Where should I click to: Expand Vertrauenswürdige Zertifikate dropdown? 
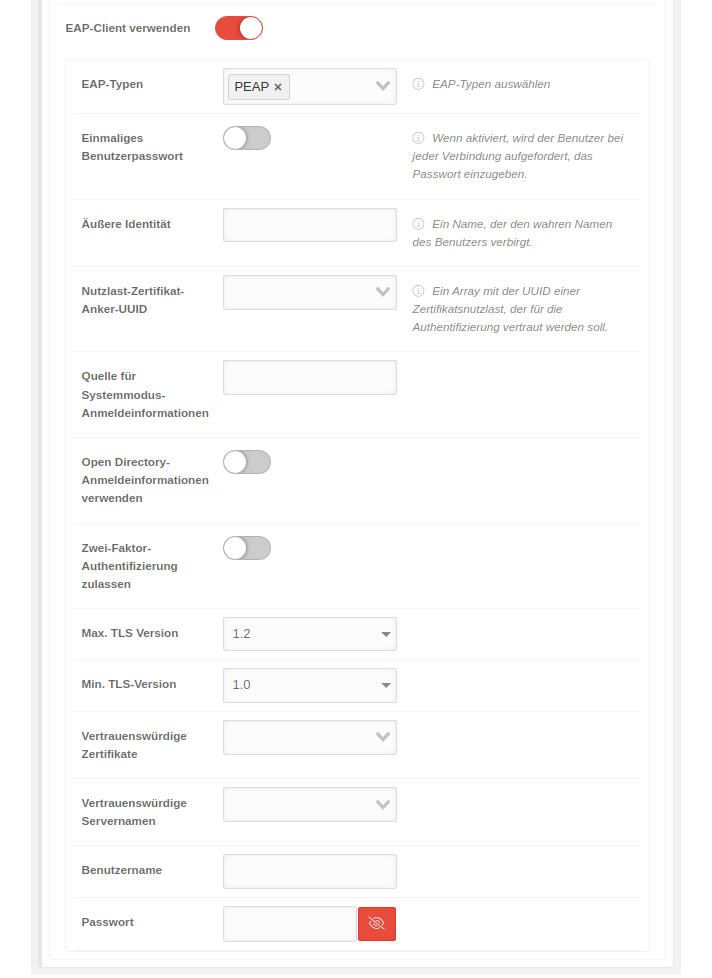coord(310,737)
